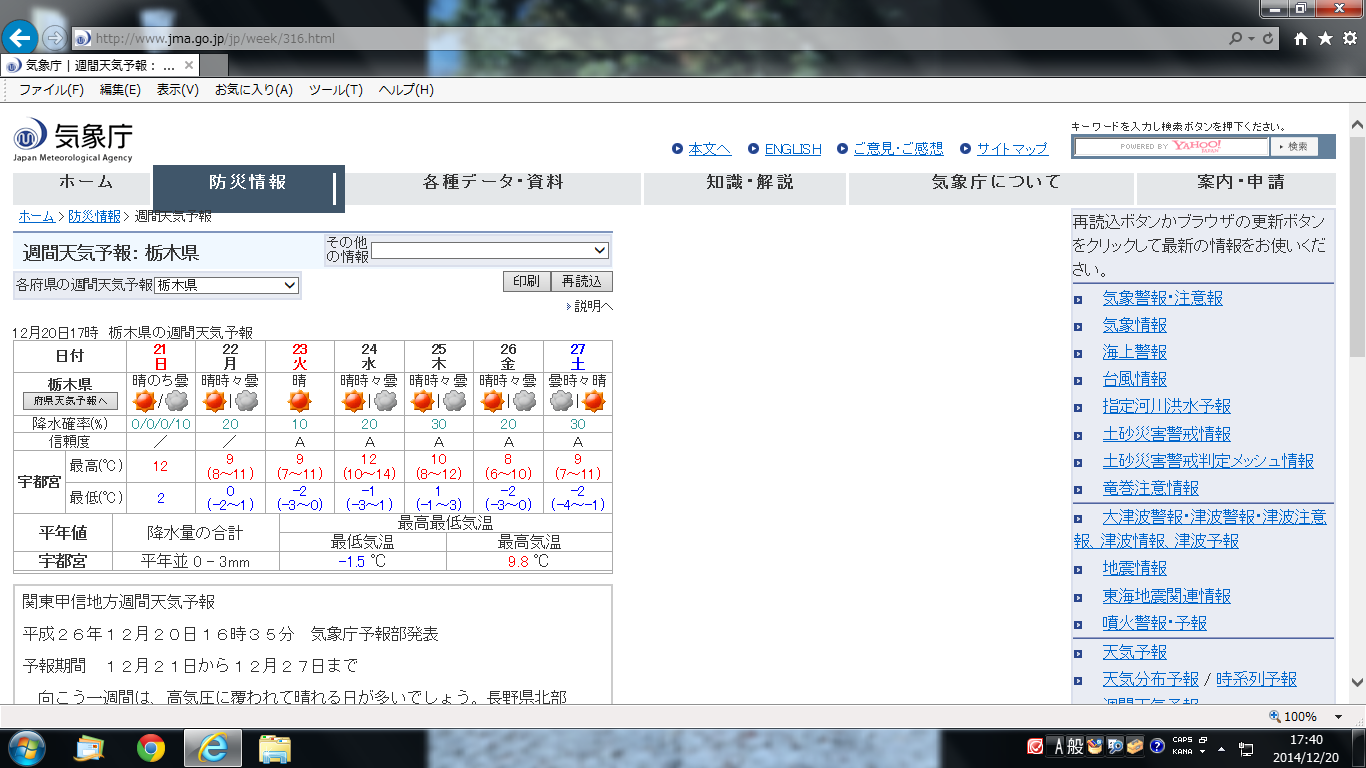The image size is (1366, 768).
Task: Follow the 気象警報・注意報 link
Action: pyautogui.click(x=1162, y=298)
